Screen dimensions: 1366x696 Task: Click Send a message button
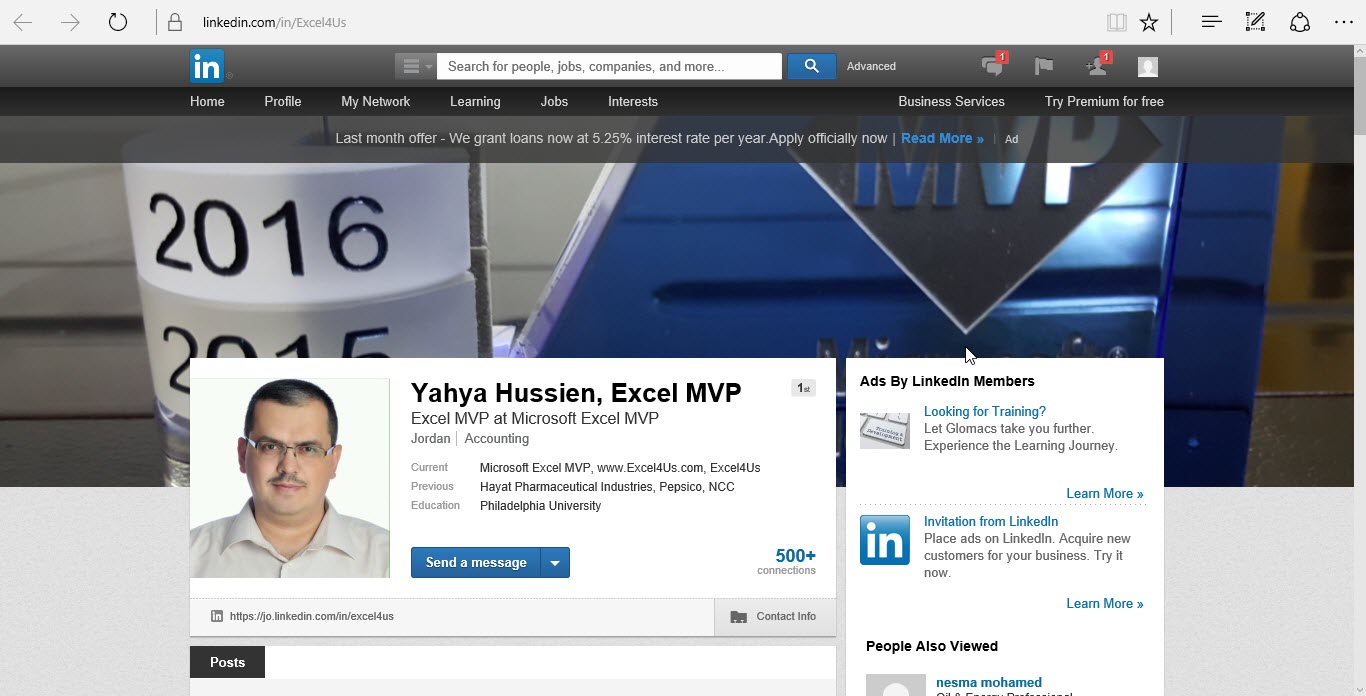(476, 562)
